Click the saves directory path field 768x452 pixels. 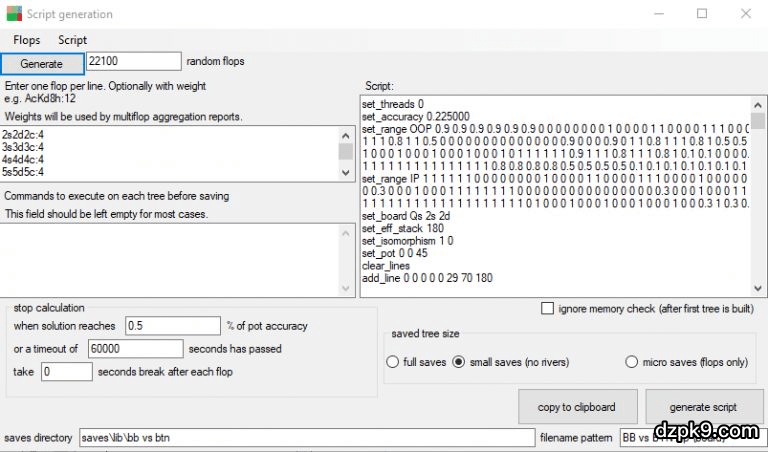(x=306, y=437)
